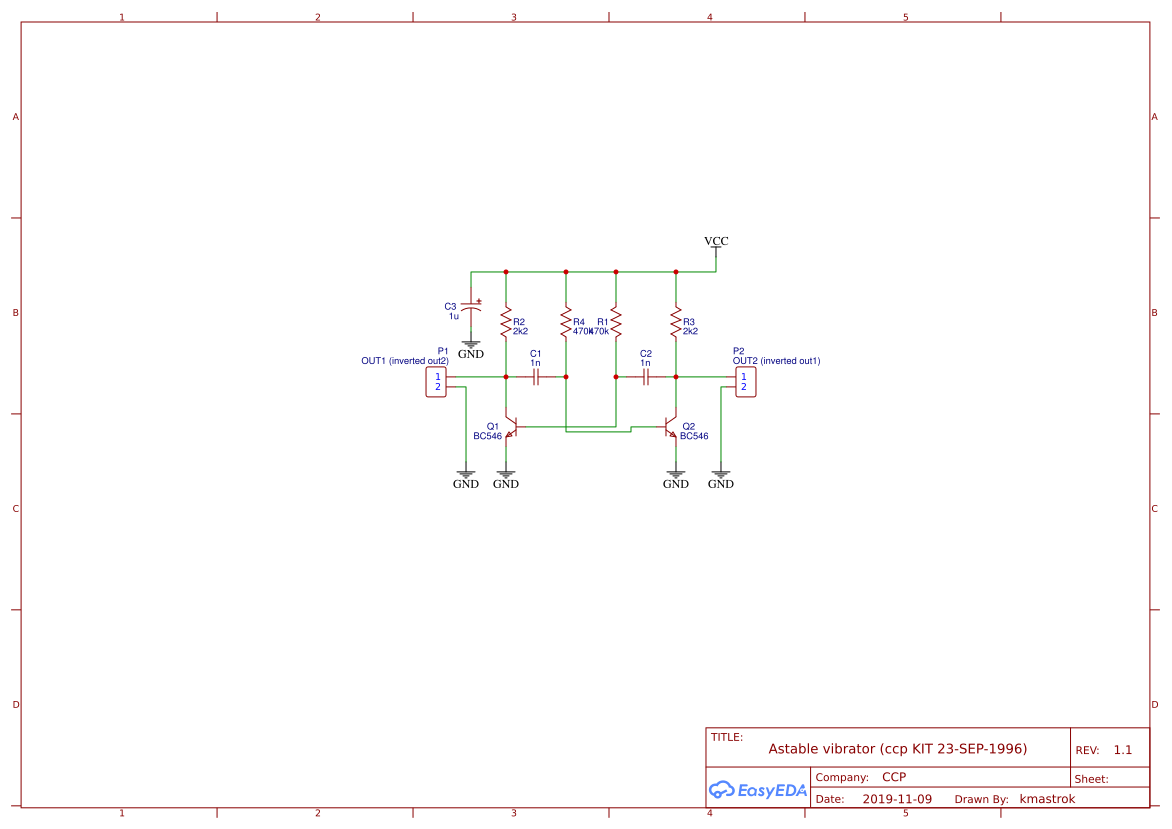1172x829 pixels.
Task: Select the Q1 BC546 transistor symbol
Action: pyautogui.click(x=515, y=428)
